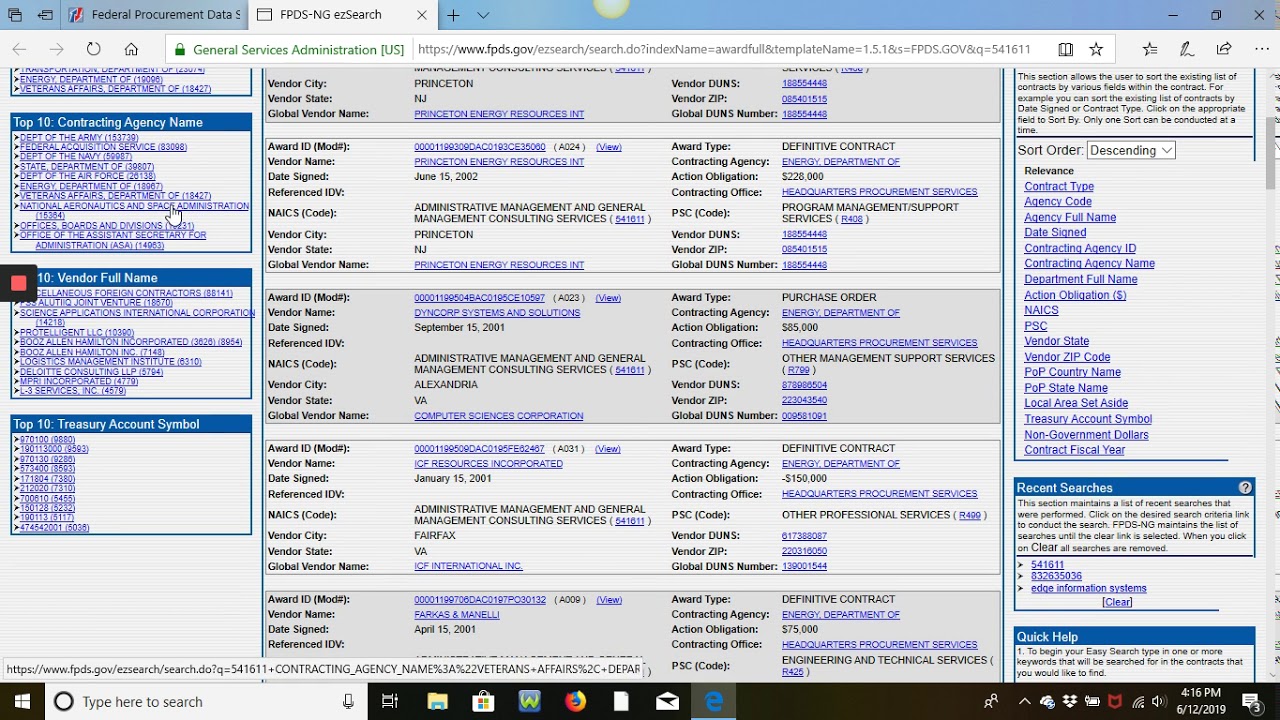Click the taskbar clock showing 4:16 PM
Viewport: 1280px width, 720px height.
(1200, 702)
